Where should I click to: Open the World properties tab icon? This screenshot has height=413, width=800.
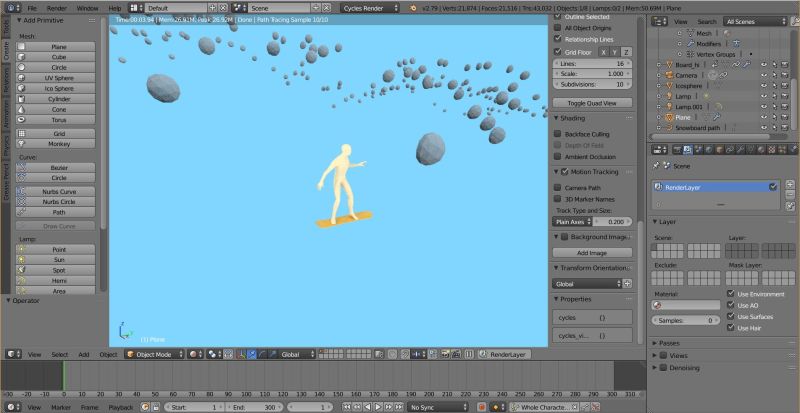click(x=709, y=150)
